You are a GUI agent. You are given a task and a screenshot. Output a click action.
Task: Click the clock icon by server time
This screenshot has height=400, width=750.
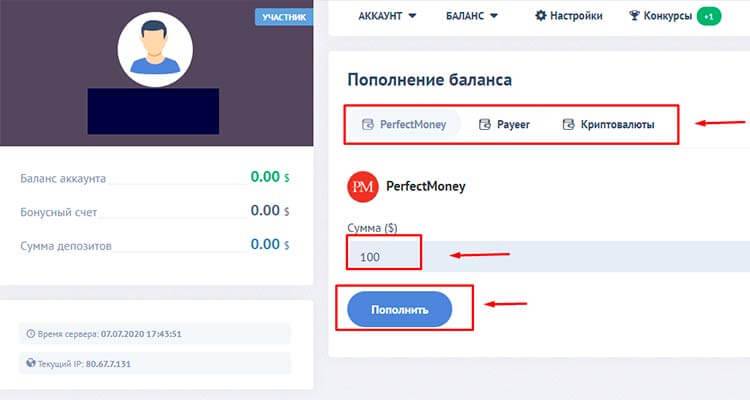(x=31, y=333)
